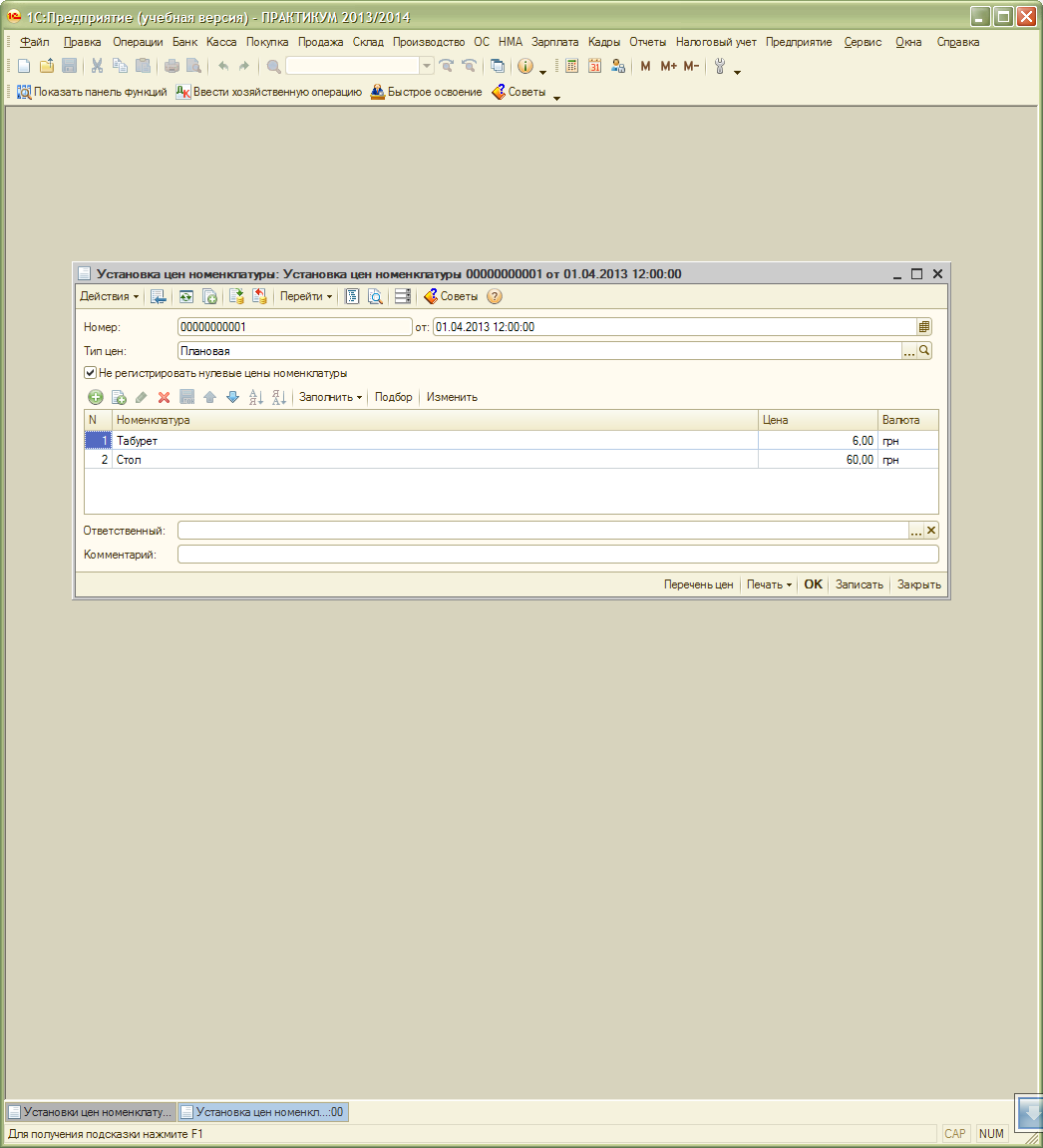Open the Действия dropdown menu
Screen dimensions: 1043x1148
[109, 296]
